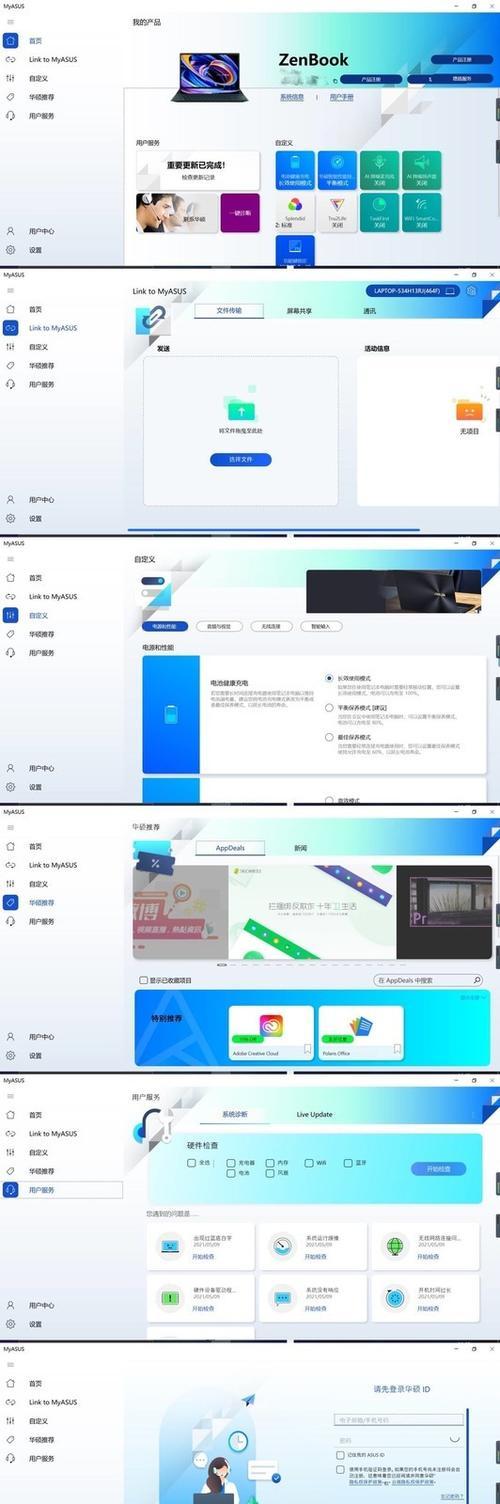Viewport: 500px width, 1504px height.
Task: Open 系统信息 link under ZenBook
Action: (x=292, y=97)
